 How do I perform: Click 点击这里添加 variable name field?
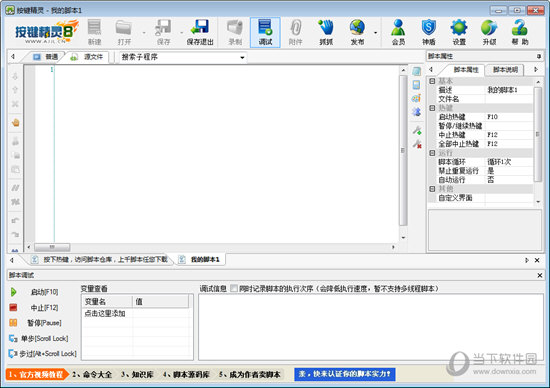pos(107,313)
